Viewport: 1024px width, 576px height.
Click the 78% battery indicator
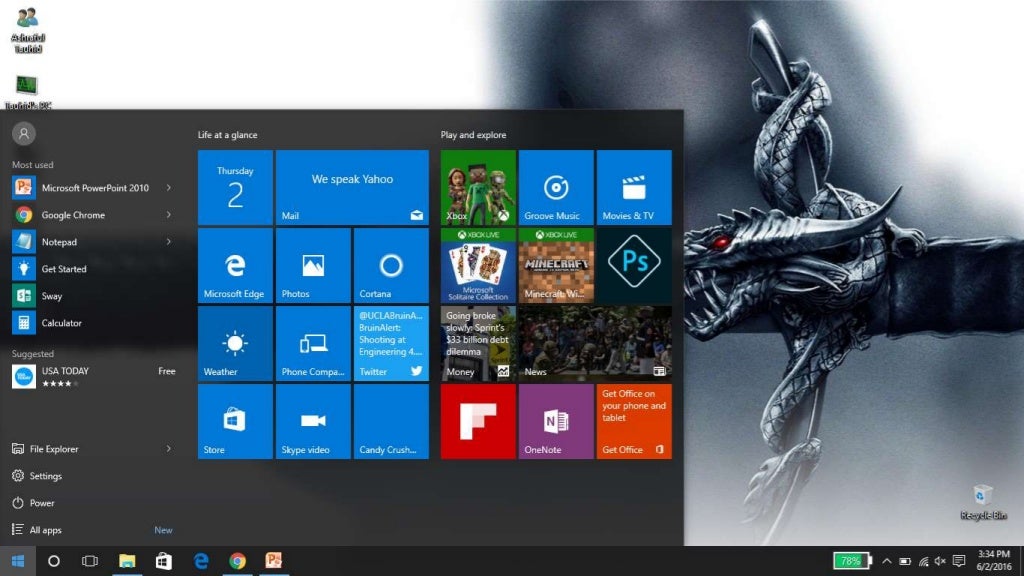tap(852, 561)
